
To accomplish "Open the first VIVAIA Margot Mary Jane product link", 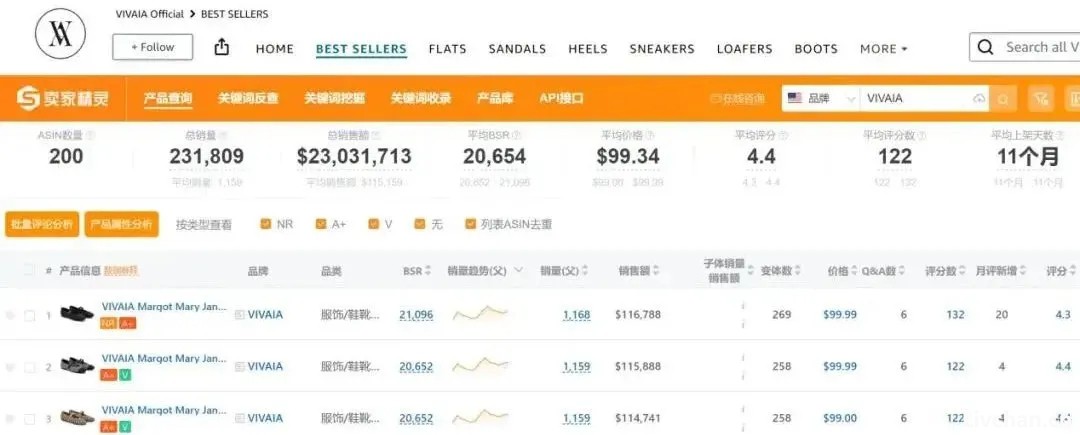I will (x=164, y=307).
